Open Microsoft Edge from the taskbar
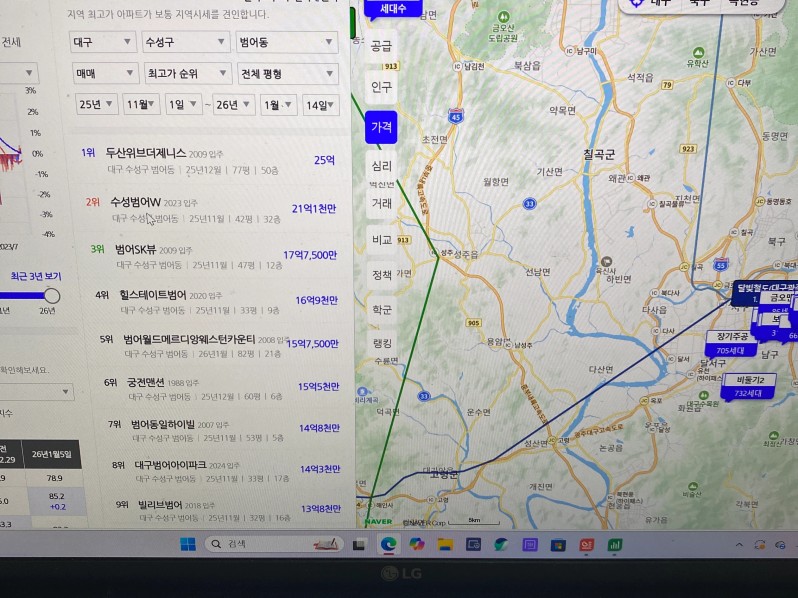Viewport: 798px width, 598px height. pos(389,545)
